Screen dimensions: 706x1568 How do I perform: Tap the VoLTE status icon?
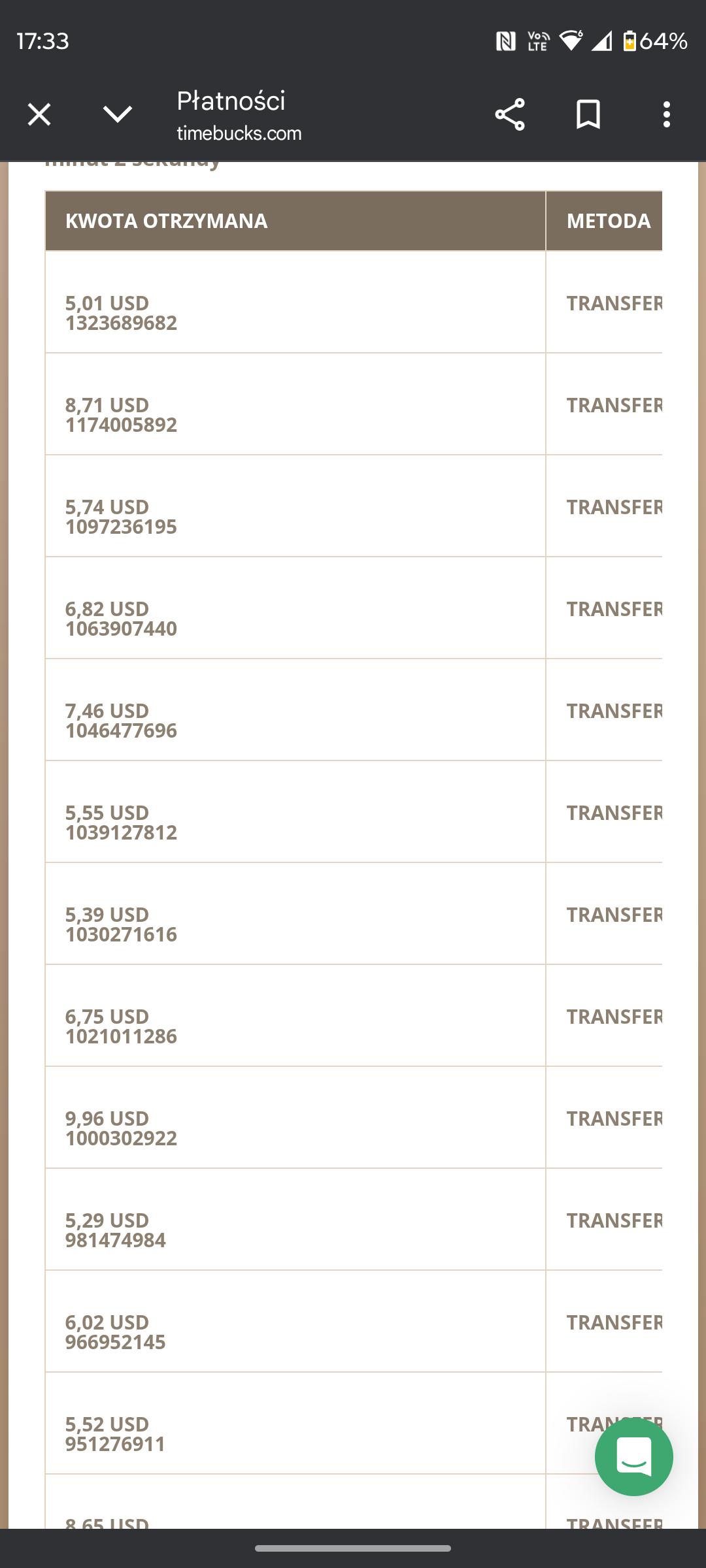pyautogui.click(x=538, y=41)
